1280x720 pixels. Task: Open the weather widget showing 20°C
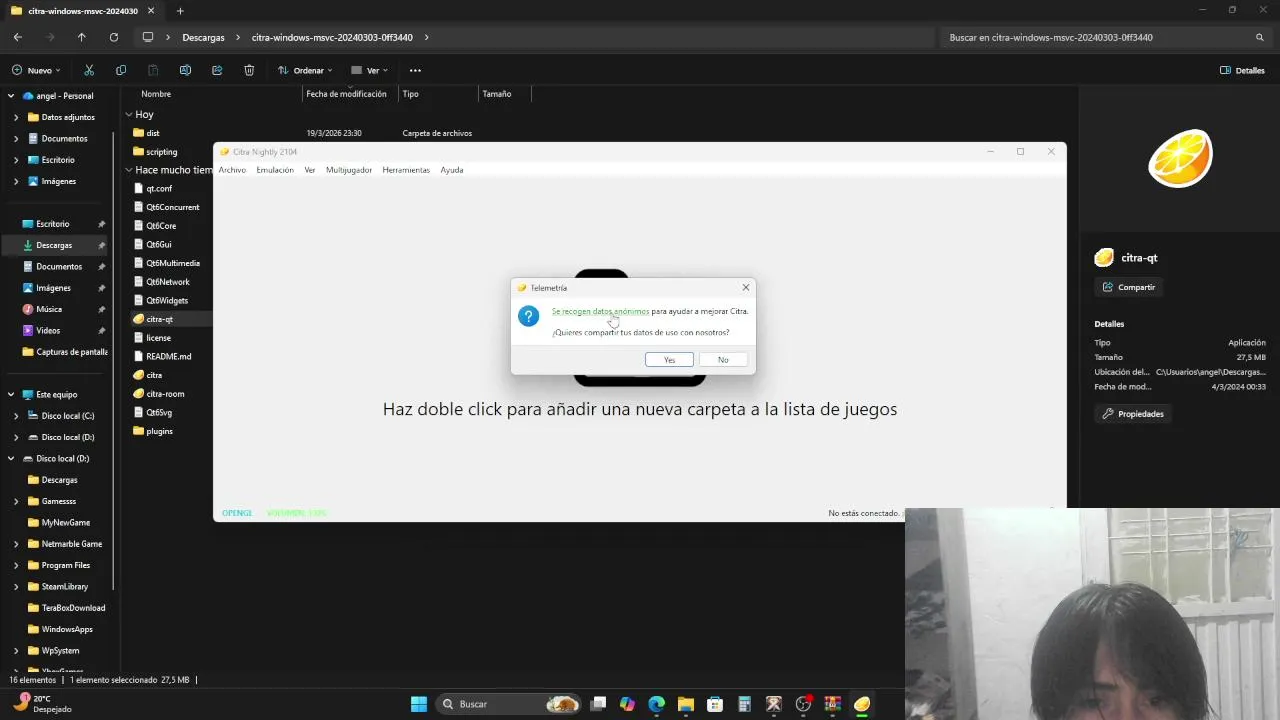click(42, 704)
